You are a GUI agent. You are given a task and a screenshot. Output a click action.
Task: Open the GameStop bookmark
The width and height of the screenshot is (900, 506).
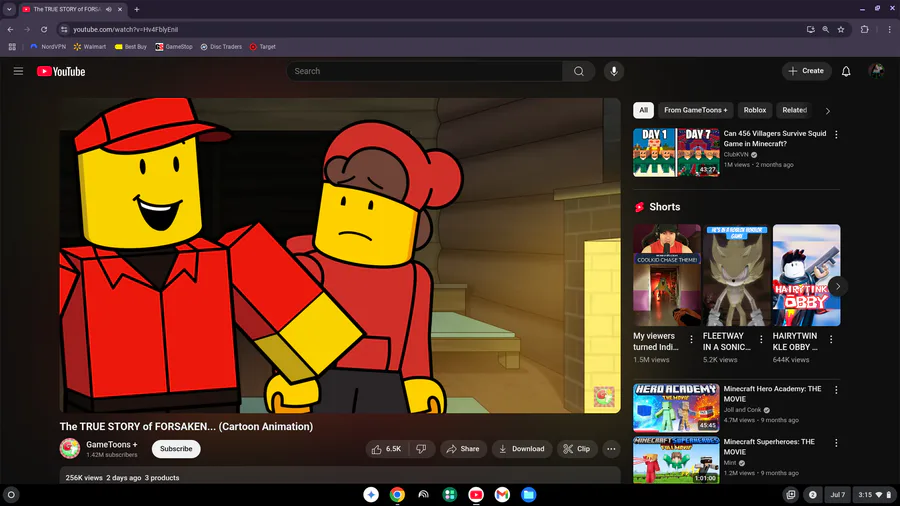(x=174, y=47)
